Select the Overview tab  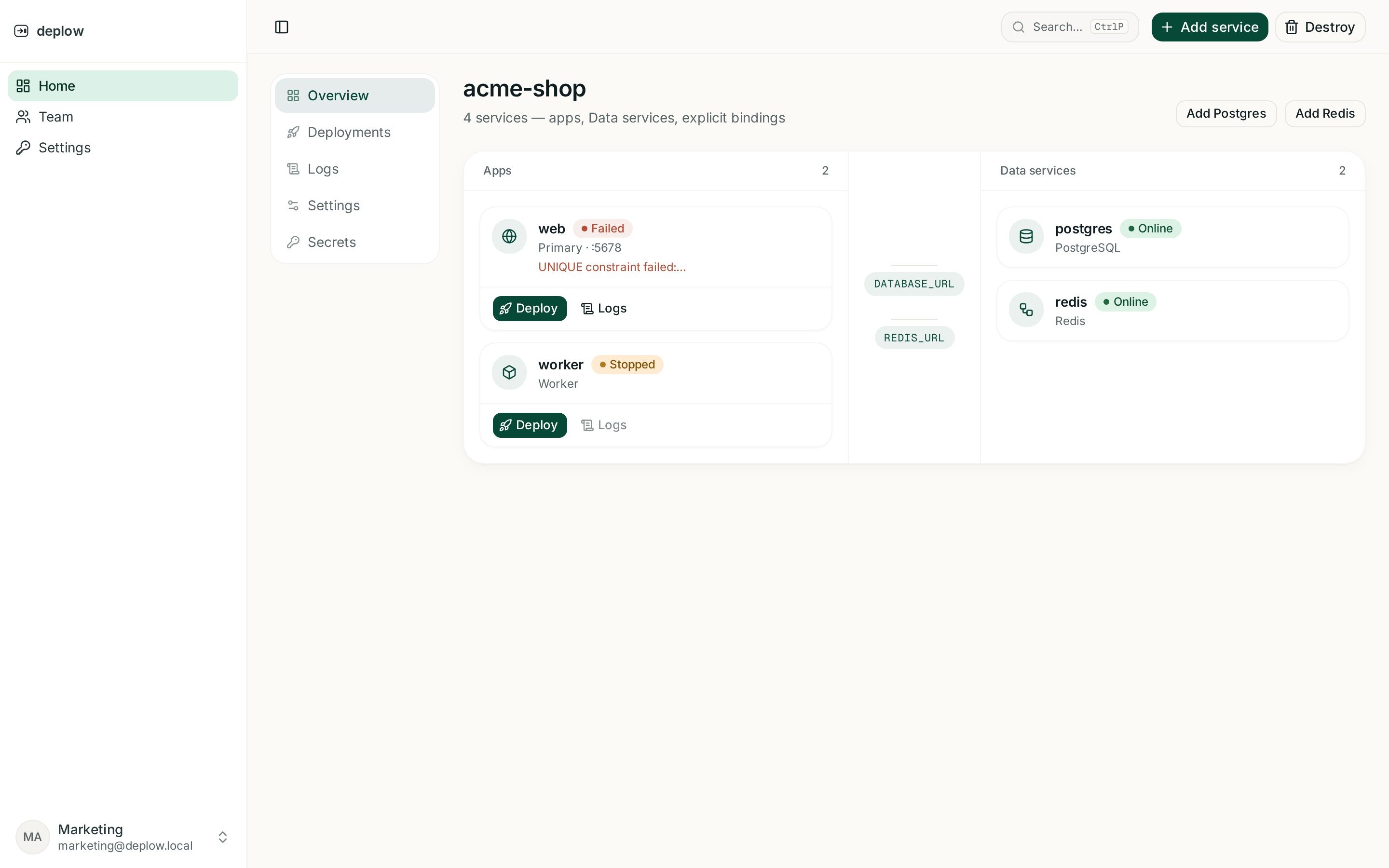point(354,95)
